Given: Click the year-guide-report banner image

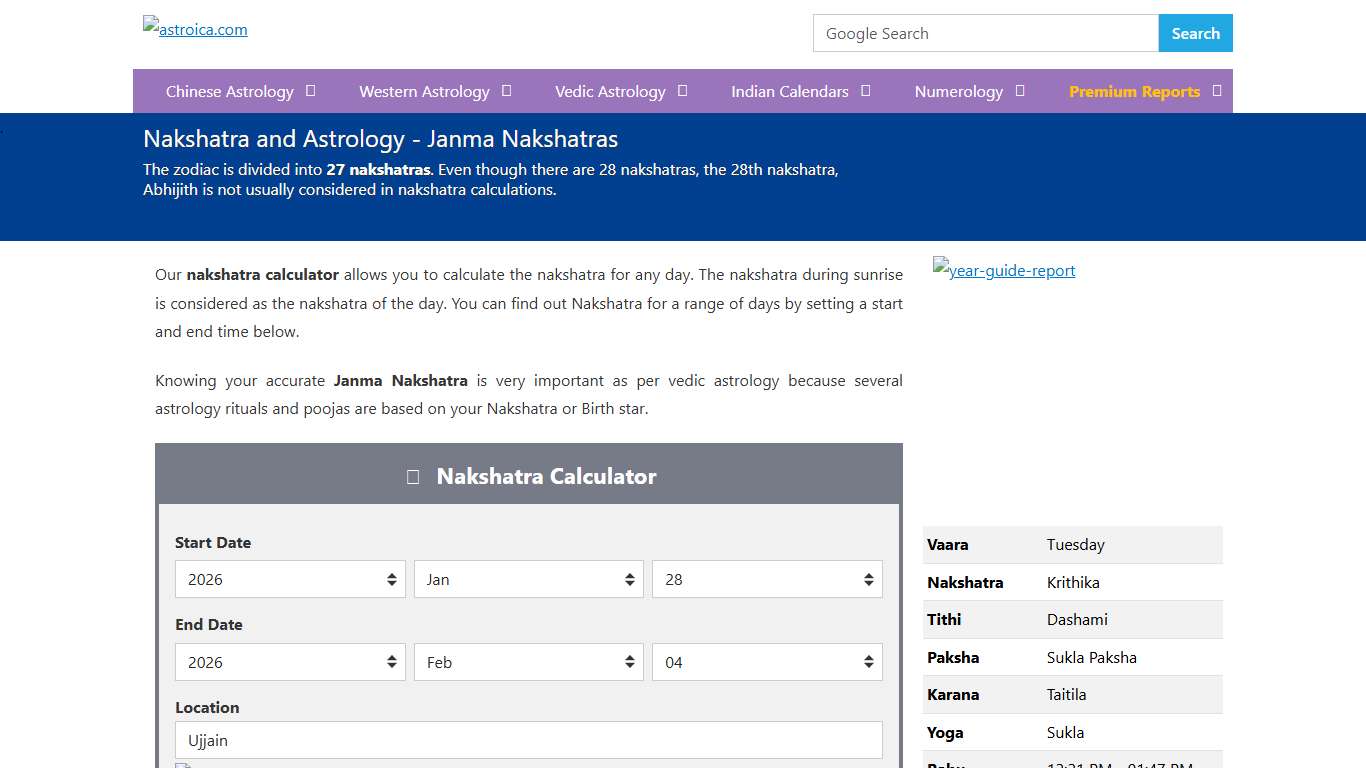Looking at the screenshot, I should [x=1003, y=270].
